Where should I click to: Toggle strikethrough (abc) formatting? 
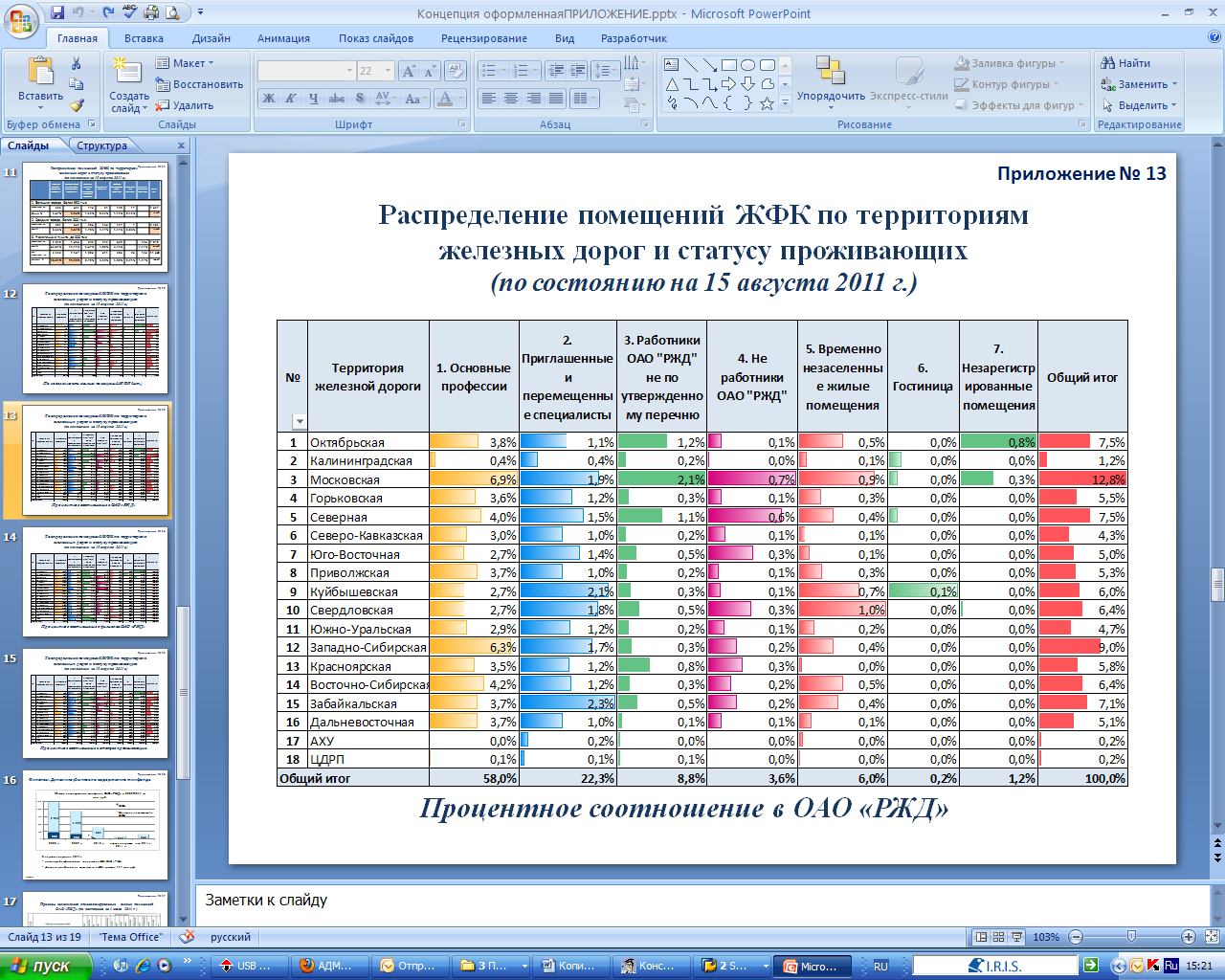pos(337,98)
